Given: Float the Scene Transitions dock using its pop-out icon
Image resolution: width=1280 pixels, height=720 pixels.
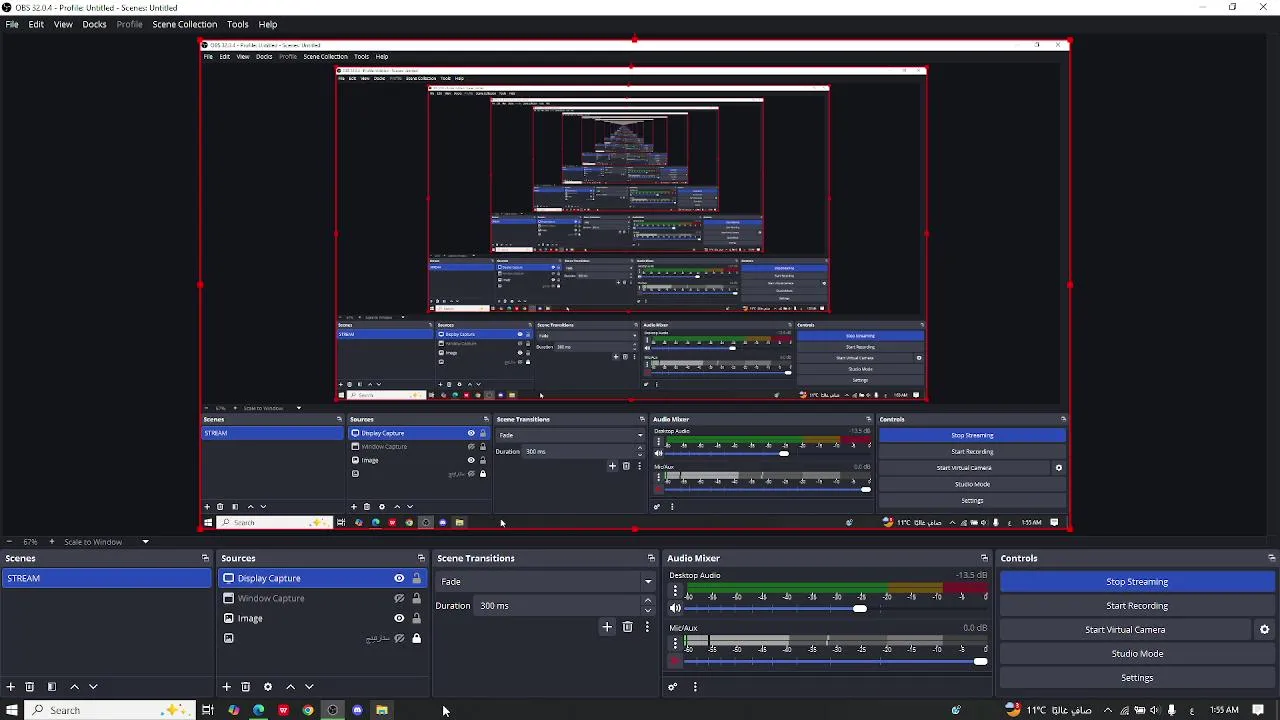Looking at the screenshot, I should pos(651,558).
